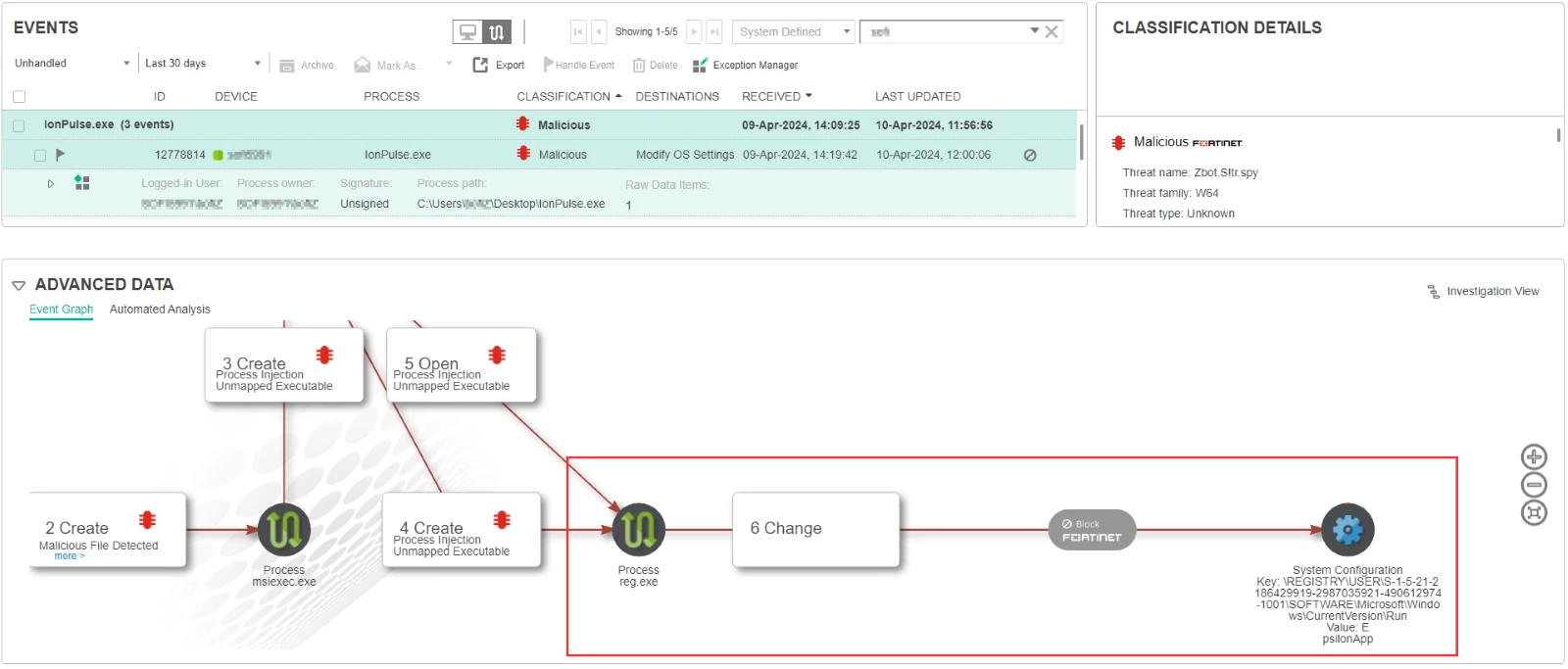Open the System Defined filter dropdown
Viewport: 1568px width, 669px height.
(x=794, y=32)
